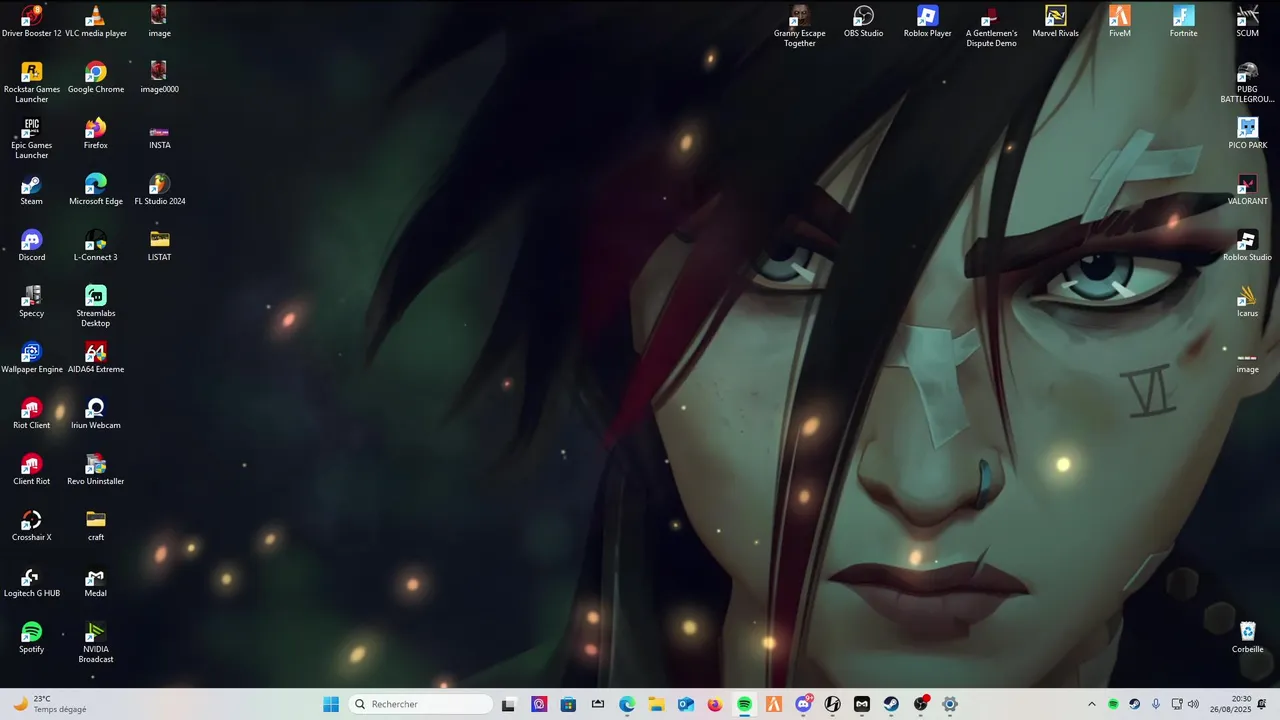Open Task View from the taskbar
The height and width of the screenshot is (720, 1280).
(508, 704)
